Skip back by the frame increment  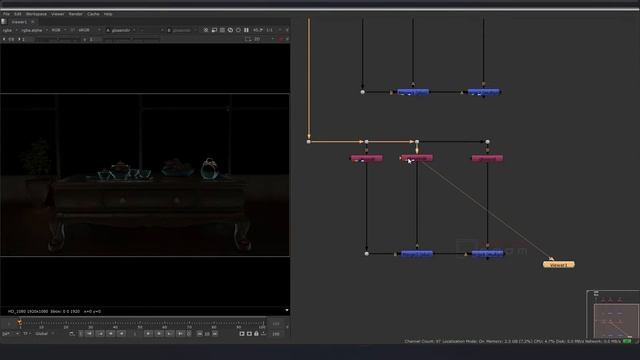200,334
